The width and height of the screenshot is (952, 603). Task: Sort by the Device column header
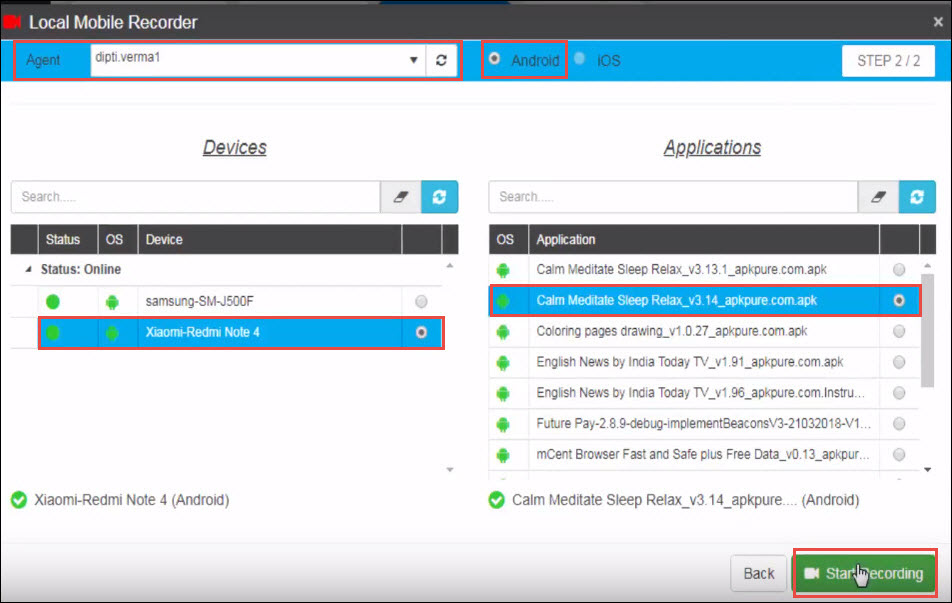(x=268, y=240)
